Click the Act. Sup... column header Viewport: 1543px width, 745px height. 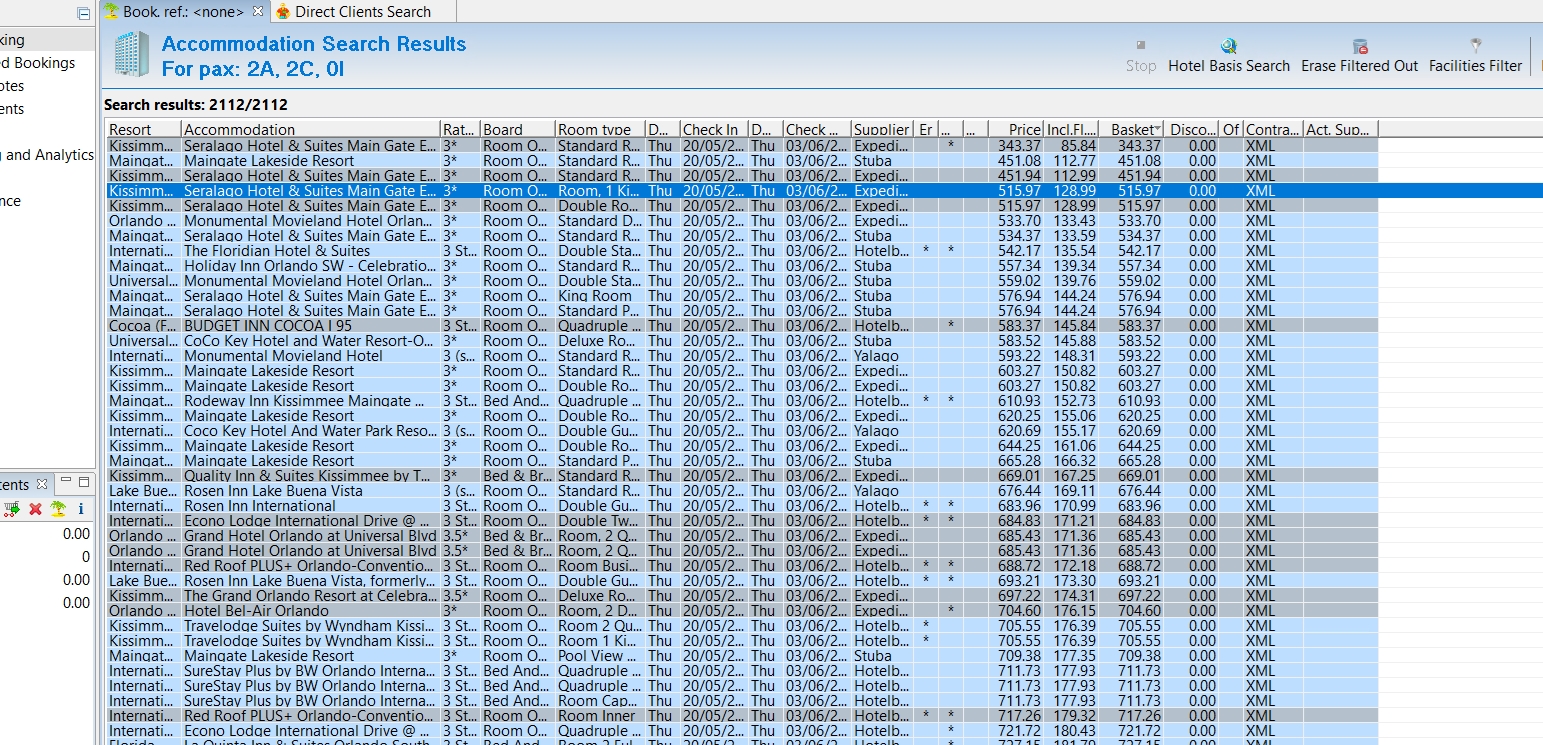[1340, 129]
